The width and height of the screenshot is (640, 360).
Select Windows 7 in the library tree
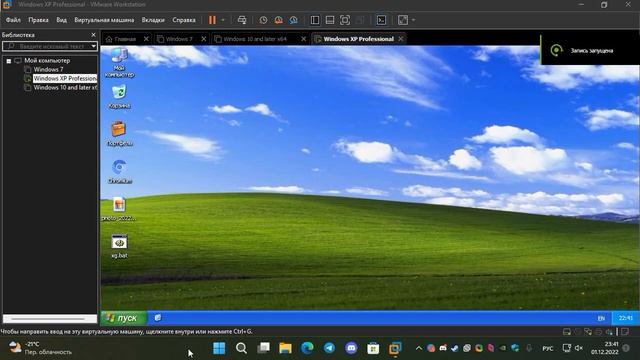pyautogui.click(x=48, y=69)
